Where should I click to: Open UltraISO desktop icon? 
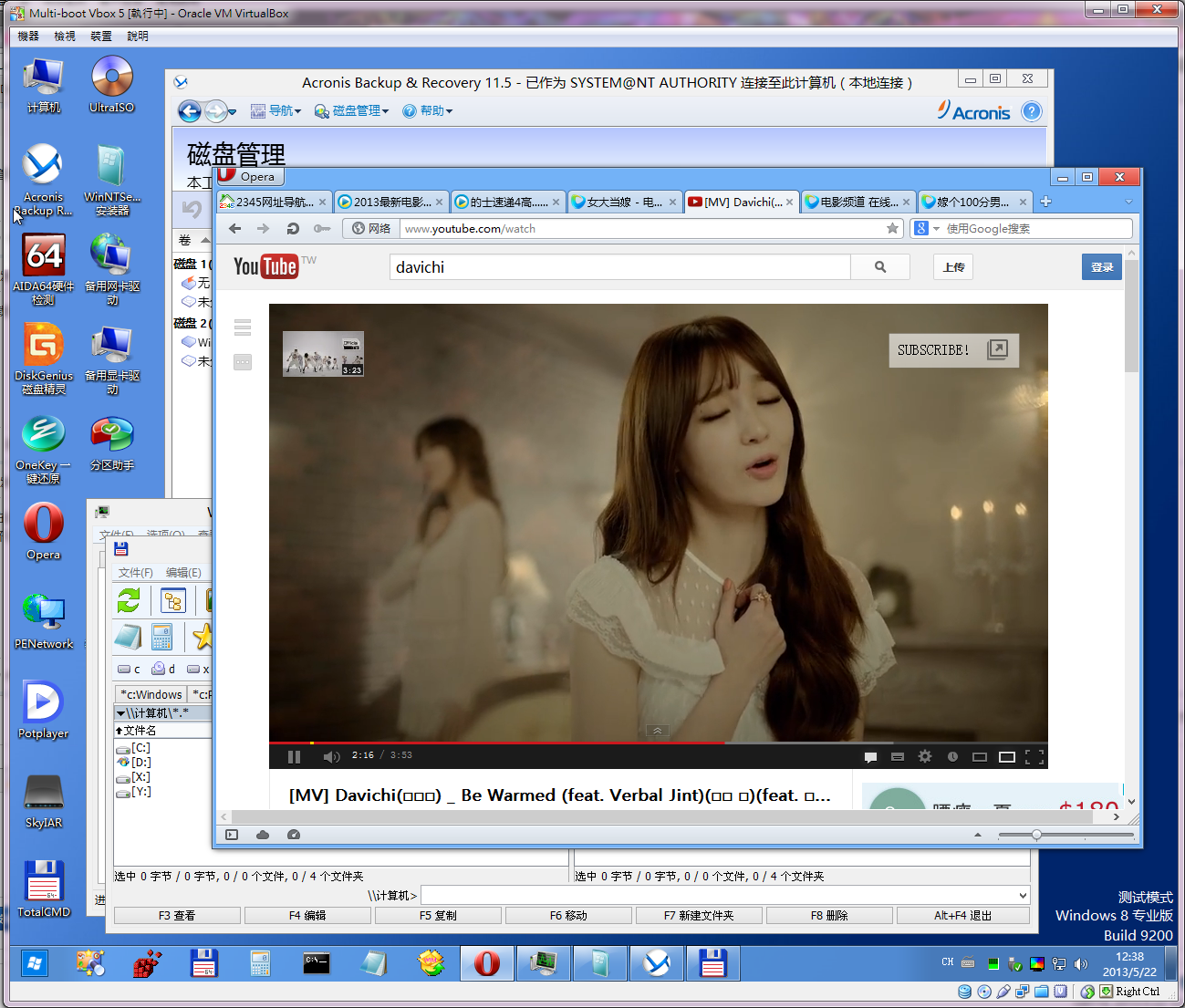(x=111, y=85)
